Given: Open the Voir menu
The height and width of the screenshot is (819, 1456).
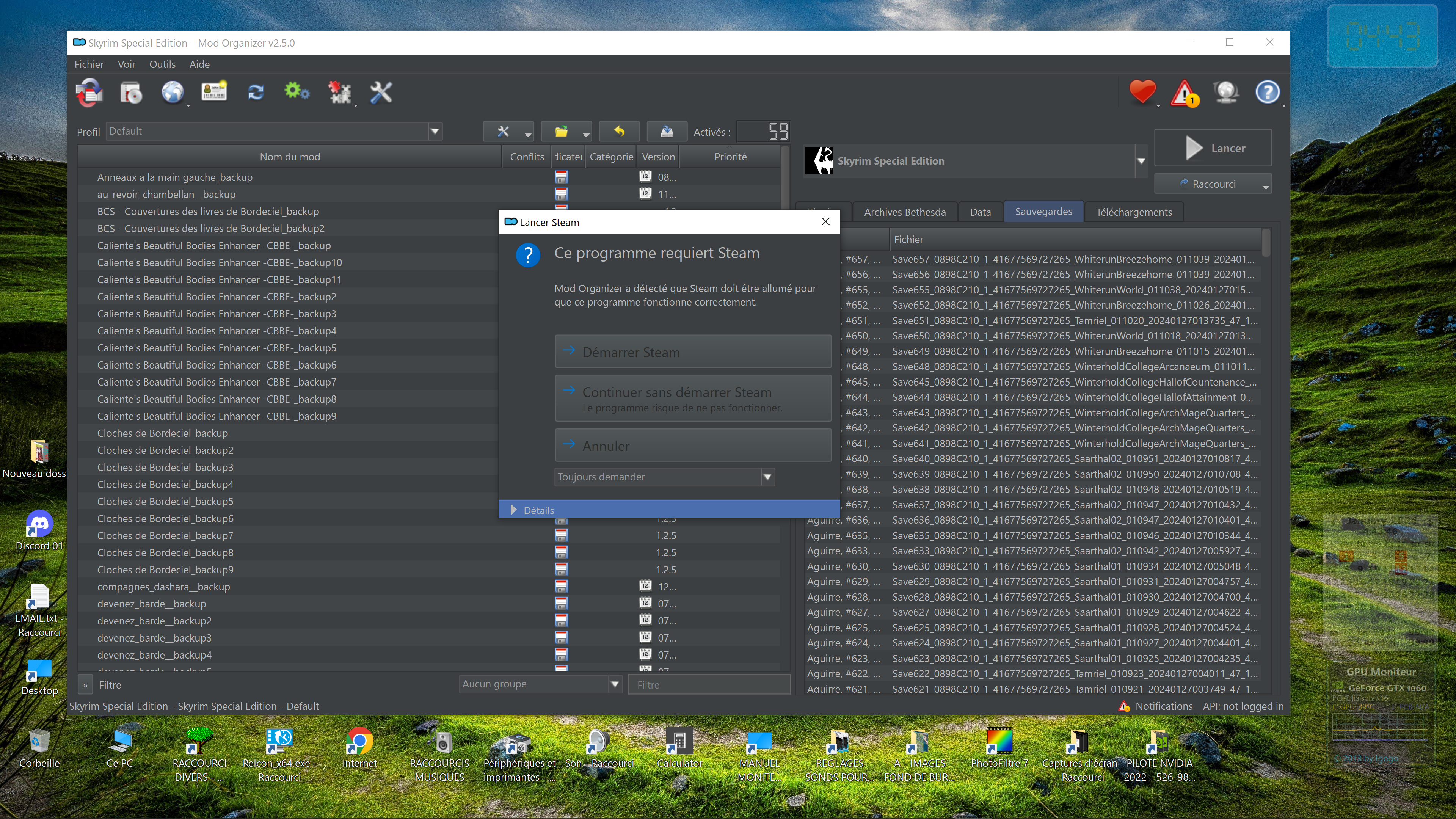Looking at the screenshot, I should pyautogui.click(x=126, y=64).
